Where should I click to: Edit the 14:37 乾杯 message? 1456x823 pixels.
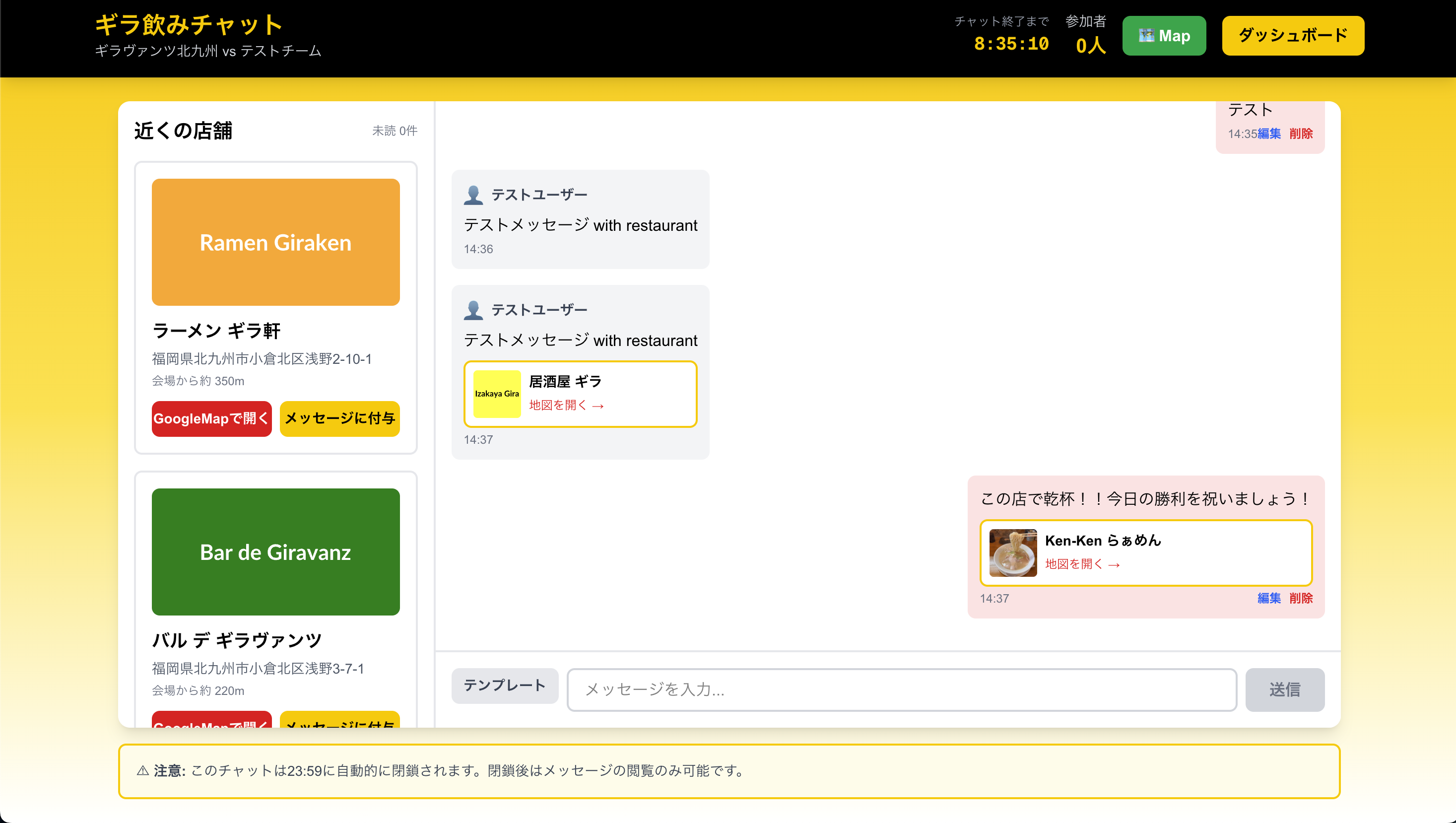click(1268, 598)
